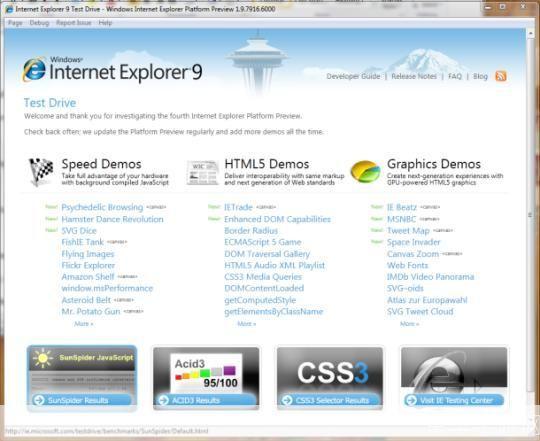The image size is (540, 441).
Task: Open the IMDb Video Panorama demo
Action: 430,277
